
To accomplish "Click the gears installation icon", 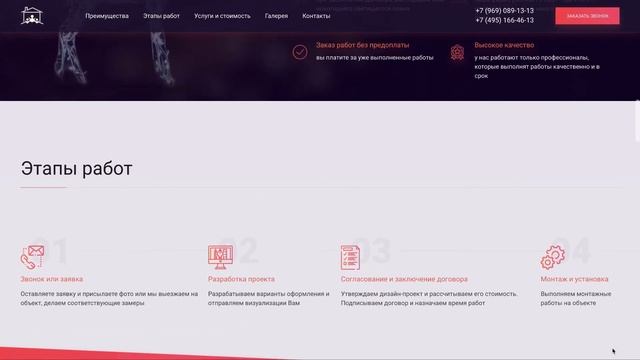I will 553,257.
